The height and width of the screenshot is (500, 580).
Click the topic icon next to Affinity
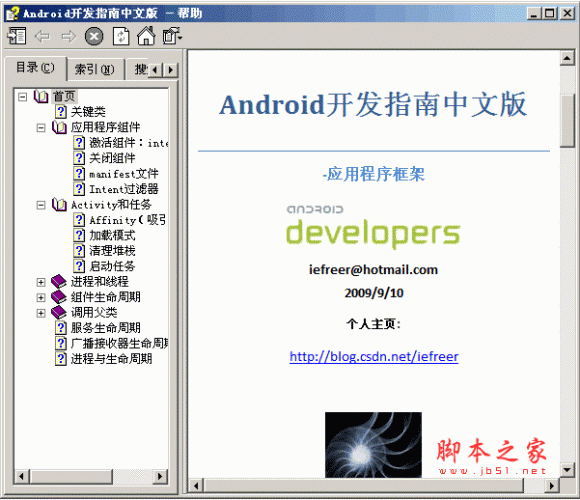(79, 220)
